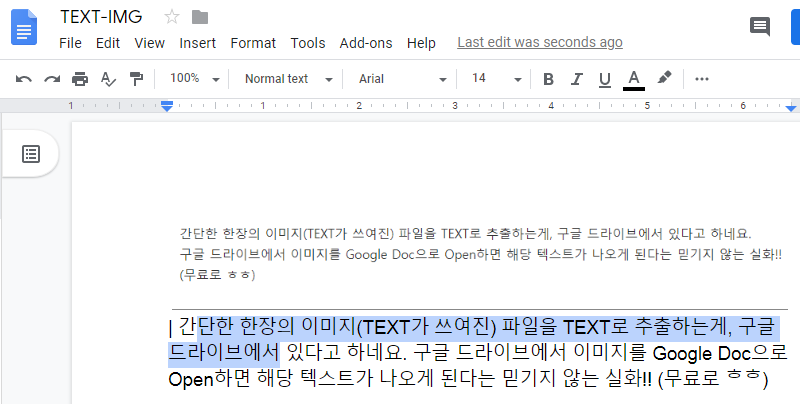Open the View menu
Image resolution: width=800 pixels, height=404 pixels.
[x=149, y=43]
